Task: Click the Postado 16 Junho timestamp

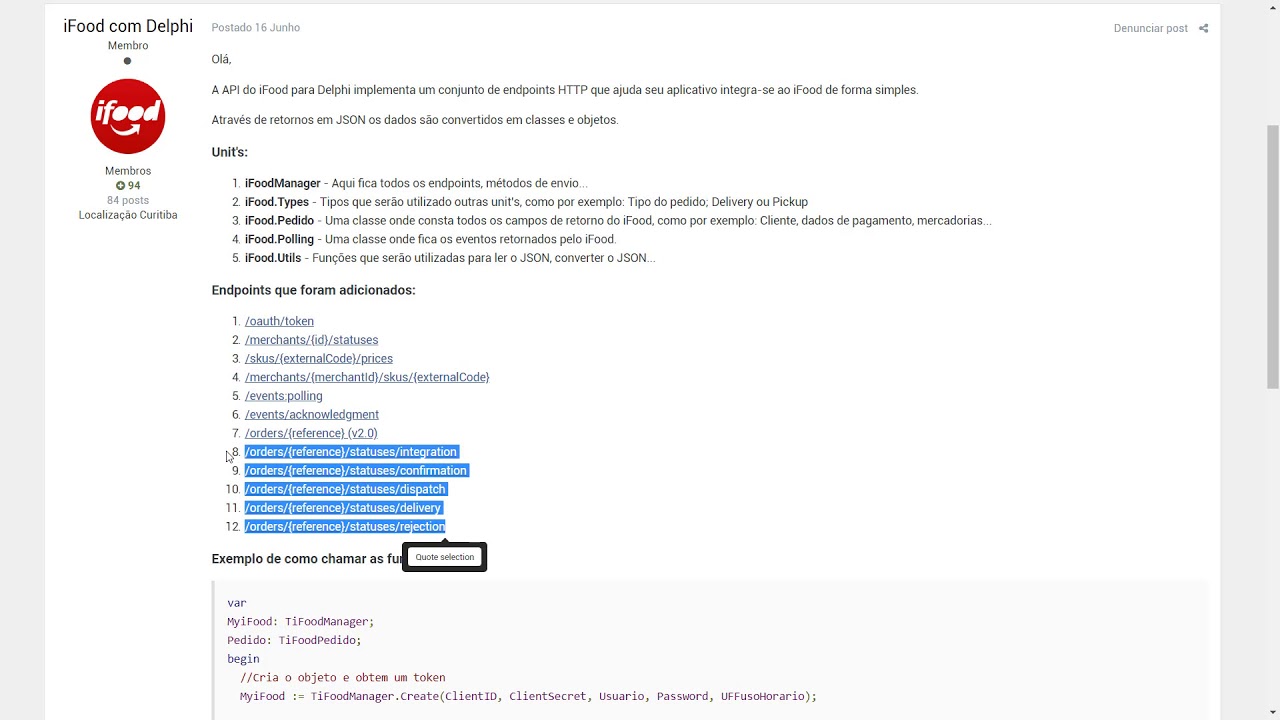Action: tap(256, 28)
